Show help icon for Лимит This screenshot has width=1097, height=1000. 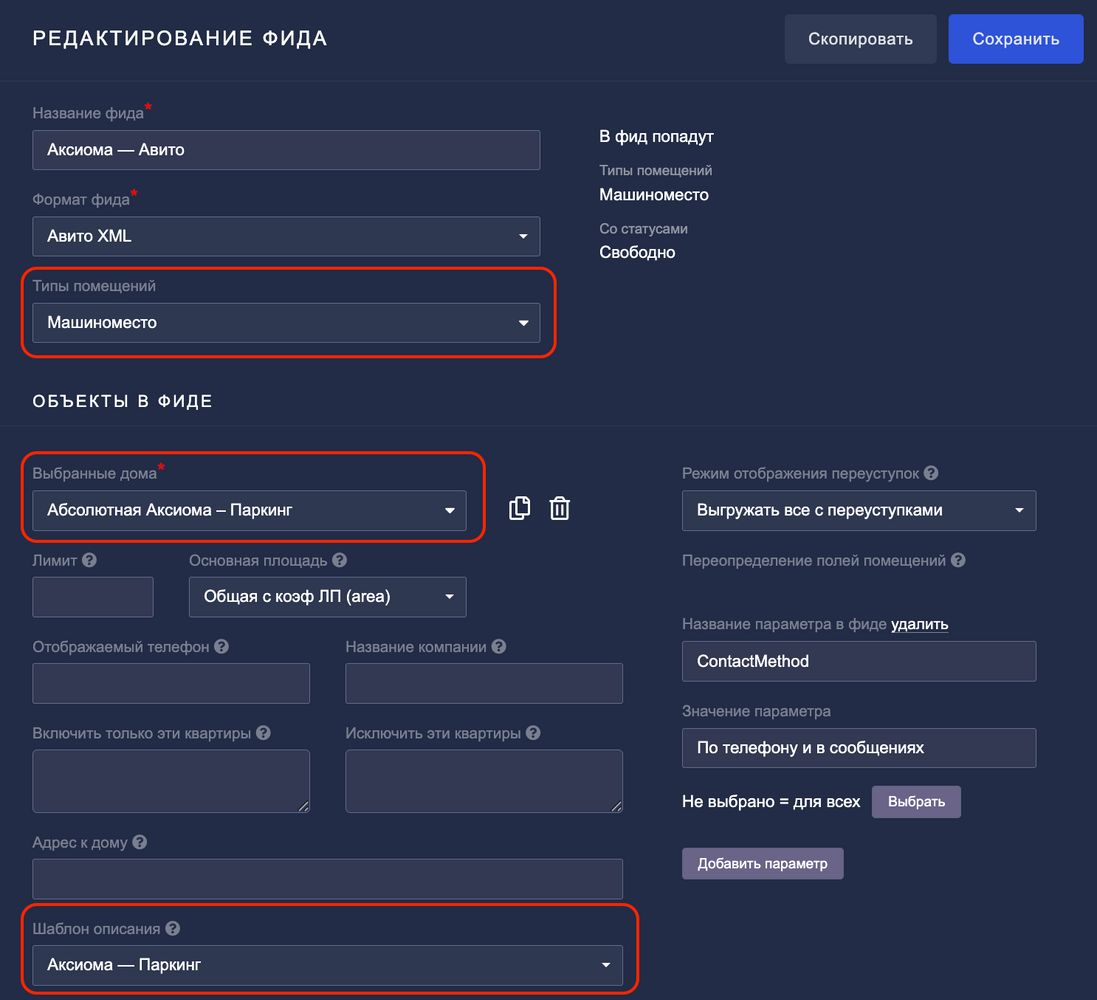coord(89,560)
